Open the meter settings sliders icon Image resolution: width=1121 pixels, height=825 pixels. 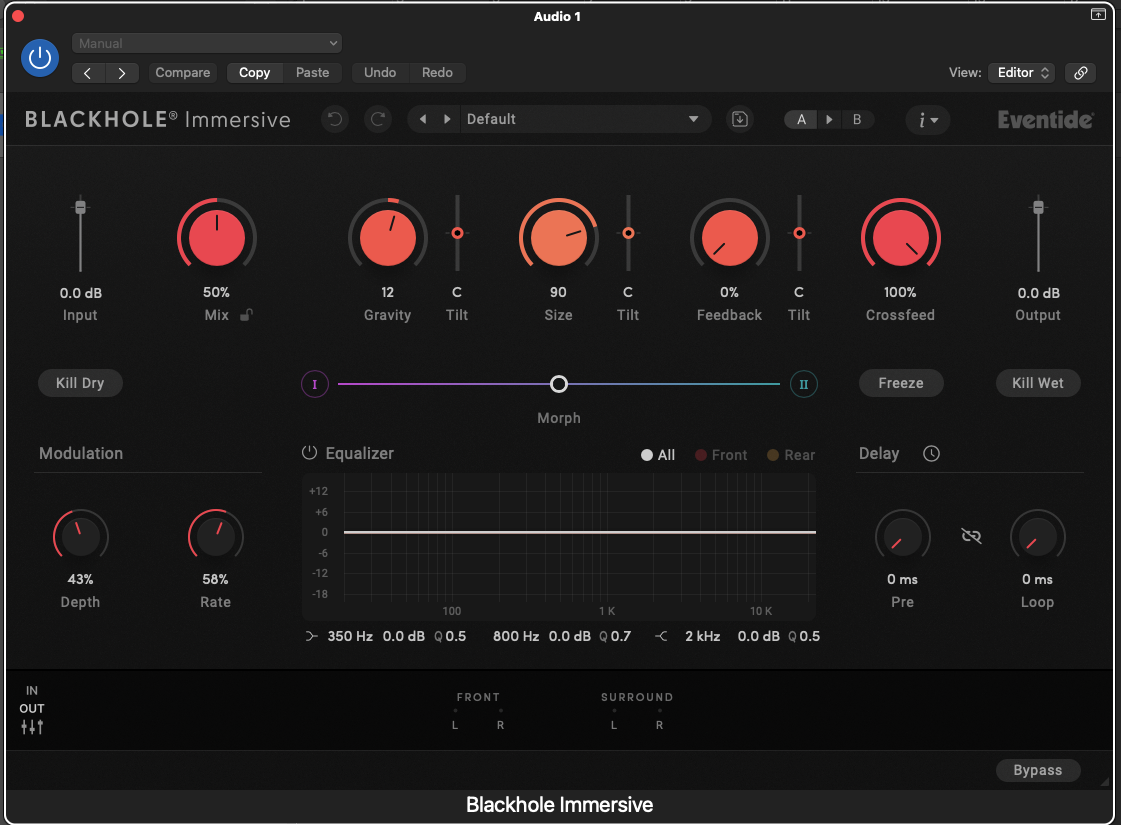click(32, 727)
